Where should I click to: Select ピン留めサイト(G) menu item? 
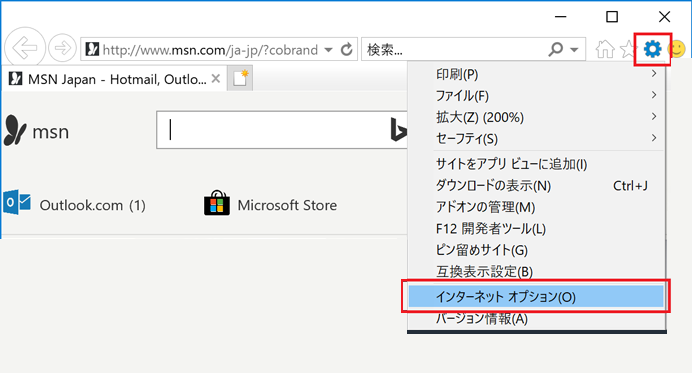537,250
